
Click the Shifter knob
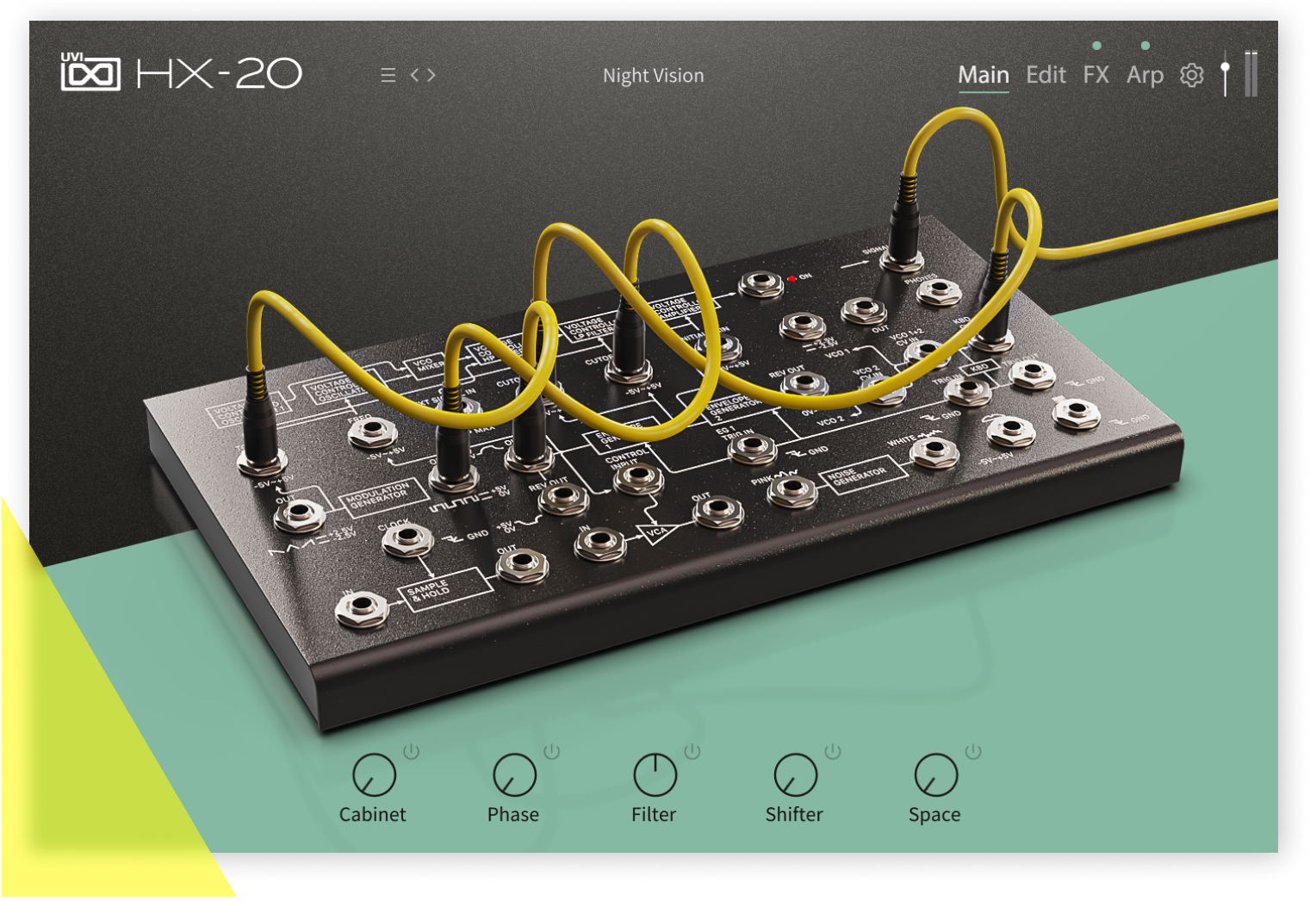click(795, 774)
